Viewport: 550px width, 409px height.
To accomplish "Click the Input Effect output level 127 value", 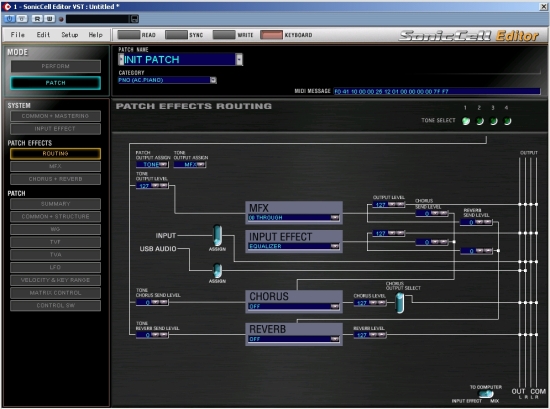I will (381, 233).
